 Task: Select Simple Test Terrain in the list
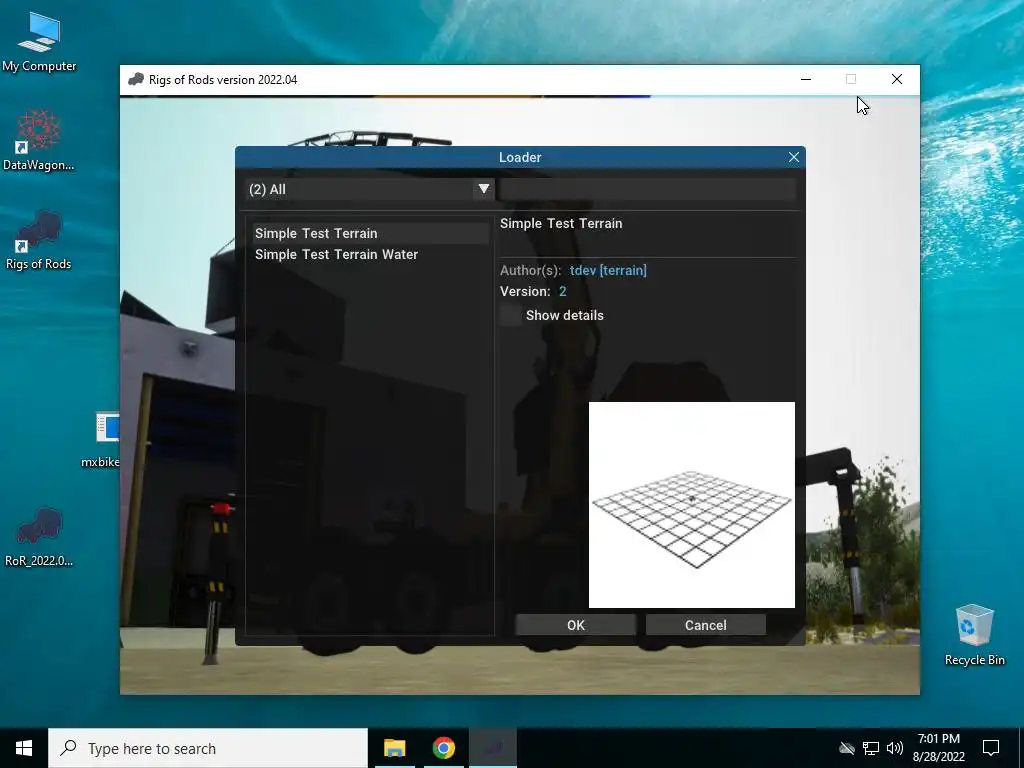(x=370, y=233)
